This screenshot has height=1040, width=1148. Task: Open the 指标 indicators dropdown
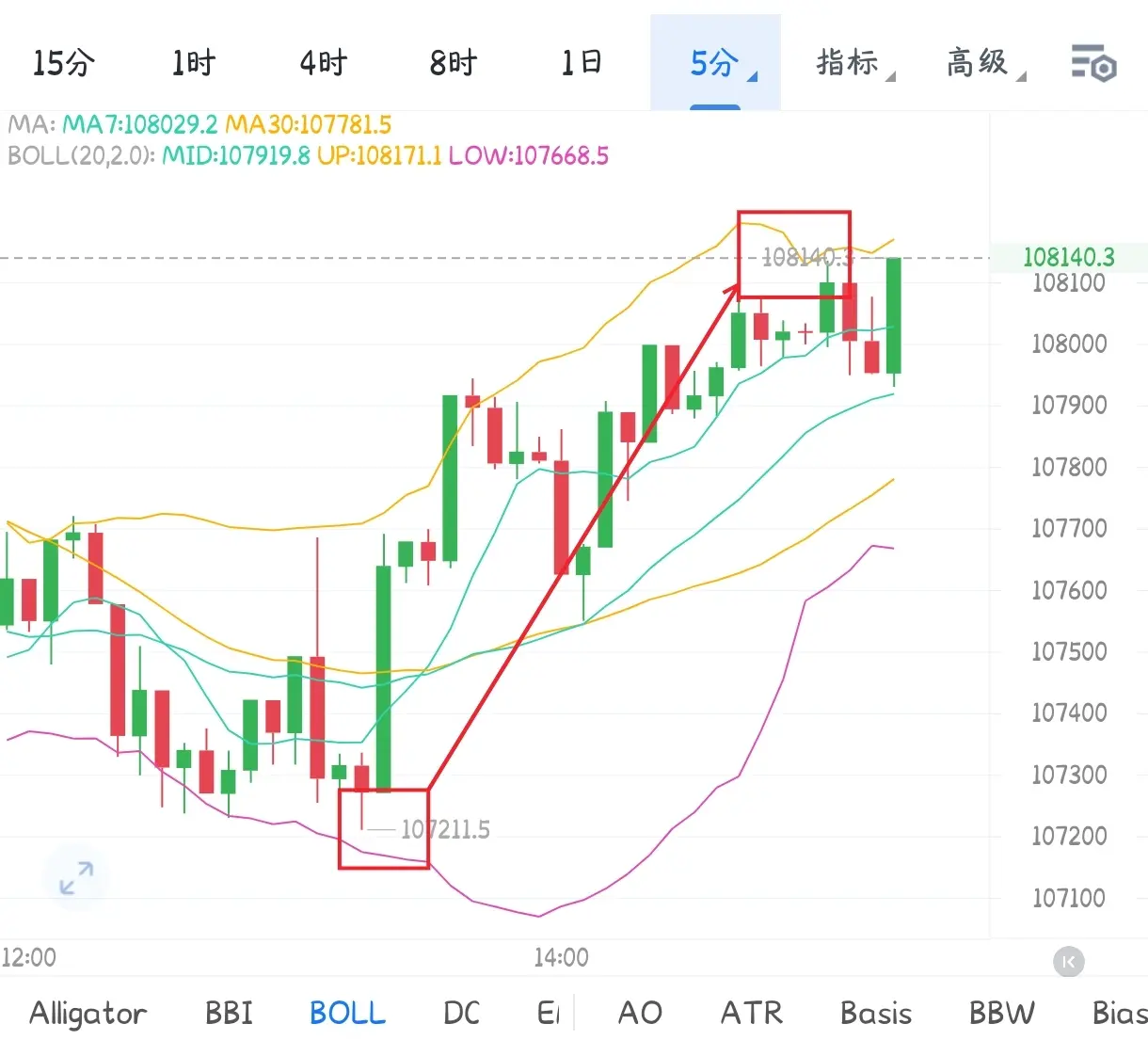point(854,63)
